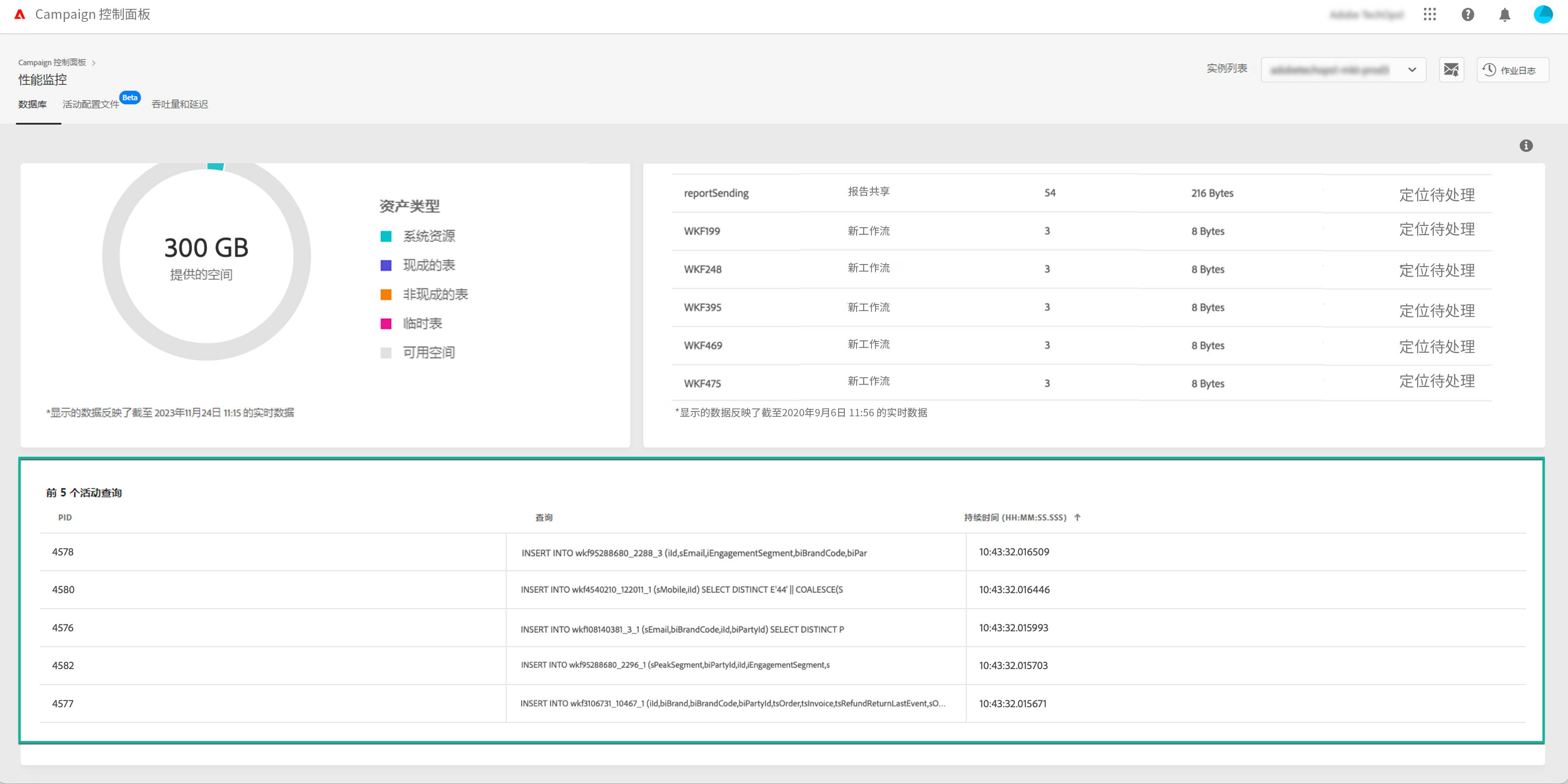Image resolution: width=1568 pixels, height=784 pixels.
Task: Click 定位待处理 for reportSending row
Action: (1436, 195)
